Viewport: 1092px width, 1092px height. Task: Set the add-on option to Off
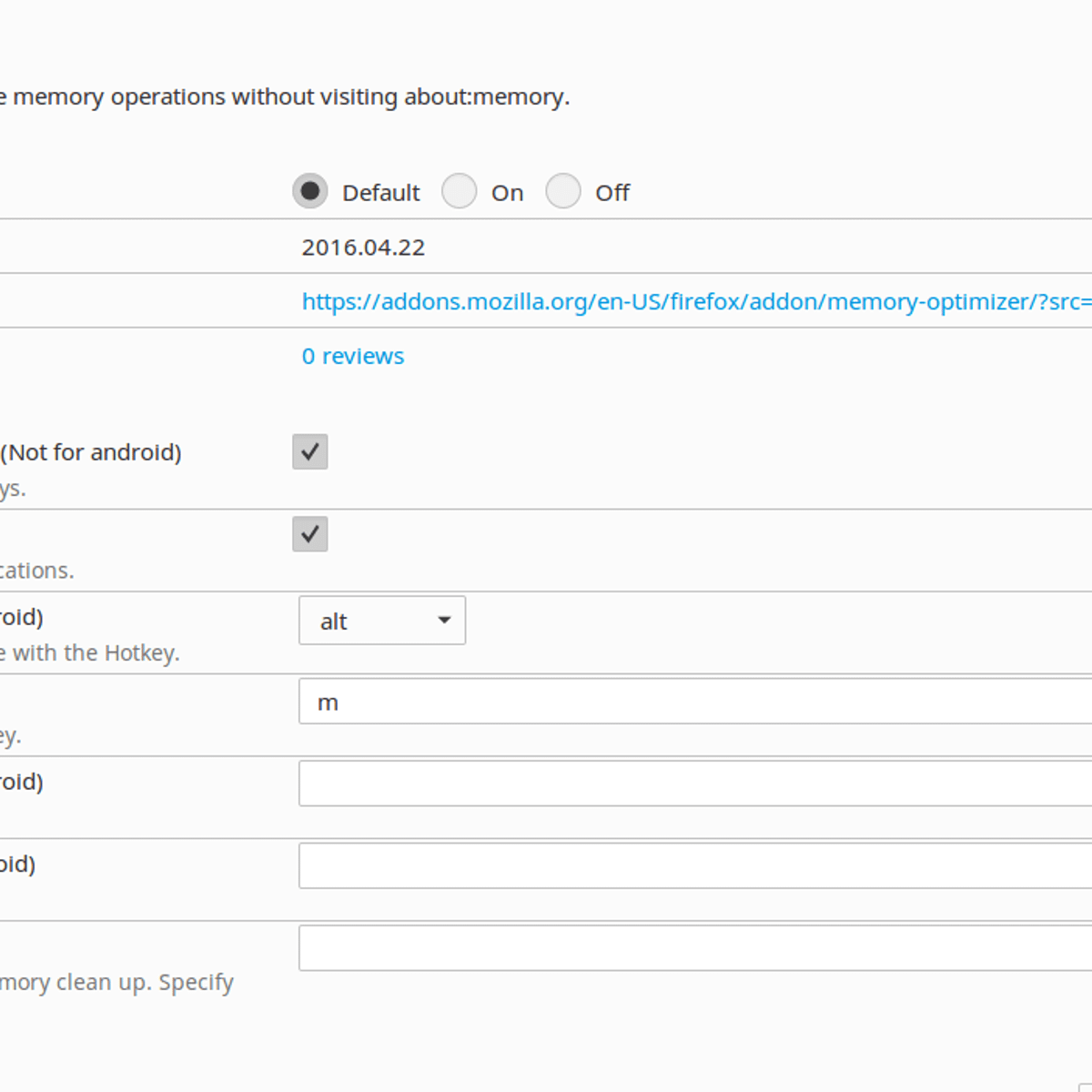coord(562,191)
